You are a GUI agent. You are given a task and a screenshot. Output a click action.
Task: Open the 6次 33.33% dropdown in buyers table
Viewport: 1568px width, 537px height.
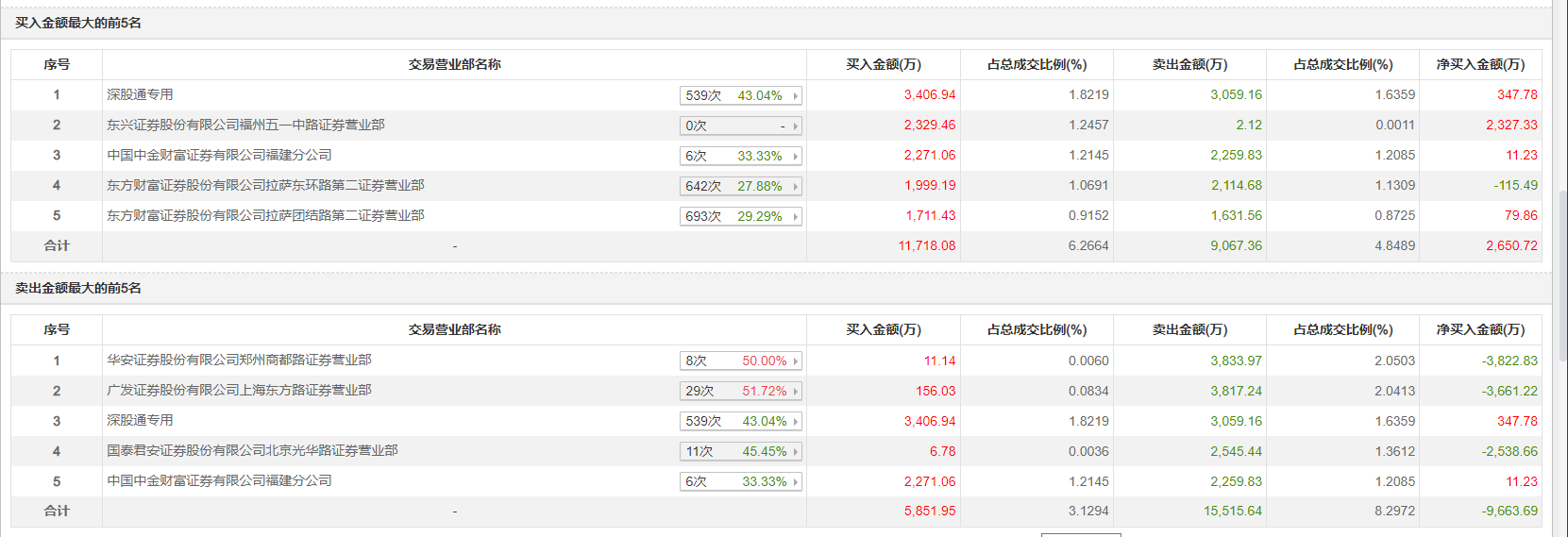click(x=740, y=156)
